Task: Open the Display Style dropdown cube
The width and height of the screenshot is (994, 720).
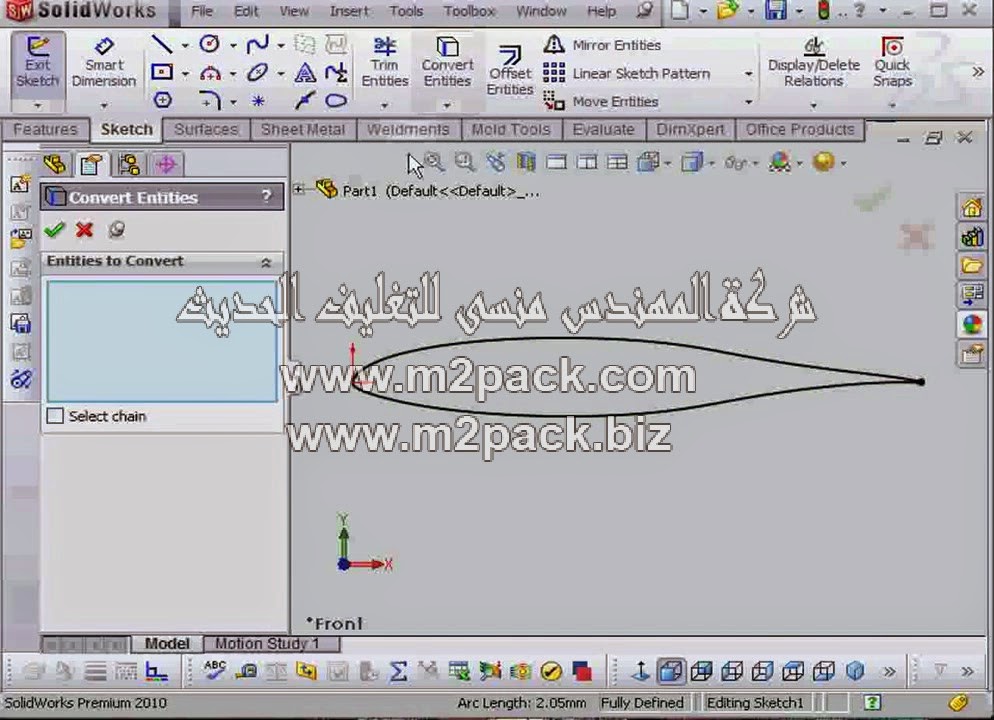Action: pos(692,162)
